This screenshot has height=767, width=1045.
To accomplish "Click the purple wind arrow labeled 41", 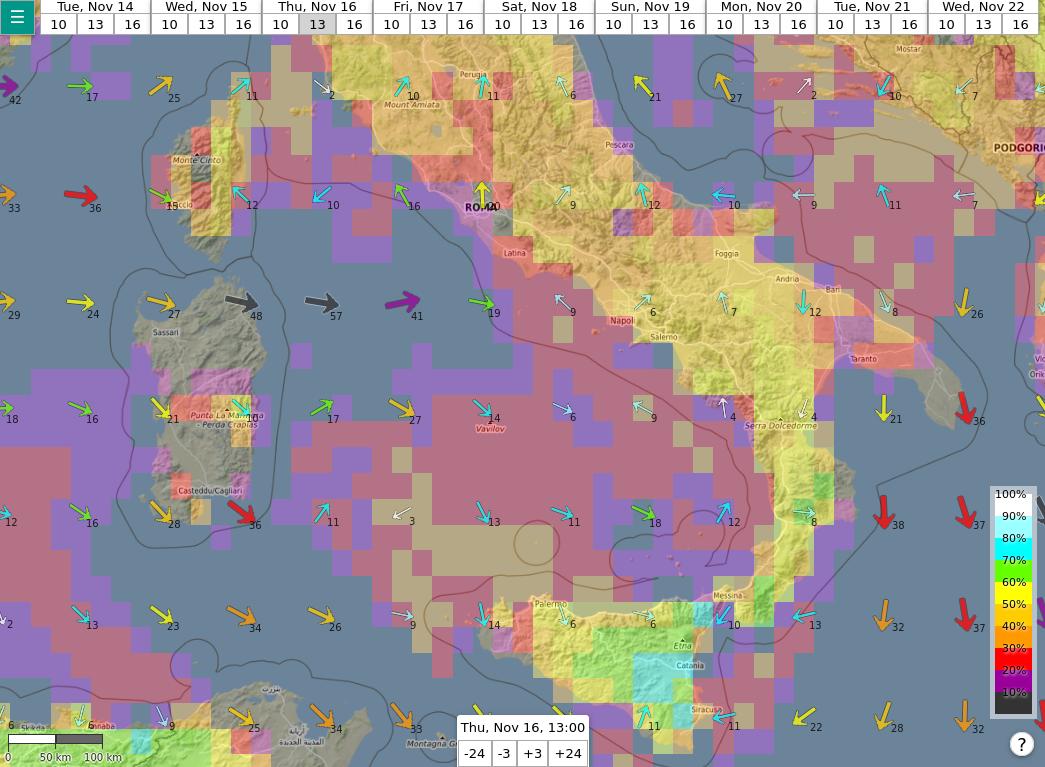I will (402, 302).
